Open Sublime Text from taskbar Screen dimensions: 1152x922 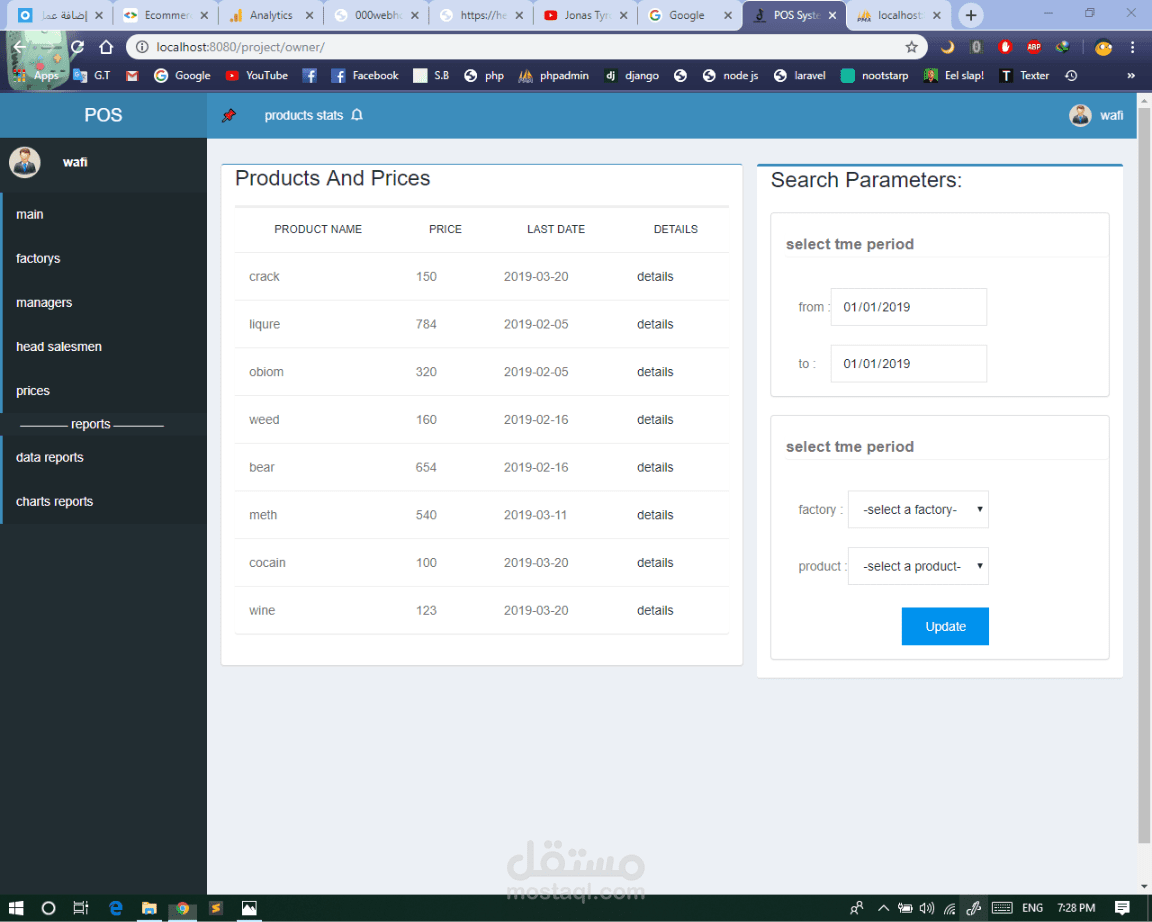216,908
